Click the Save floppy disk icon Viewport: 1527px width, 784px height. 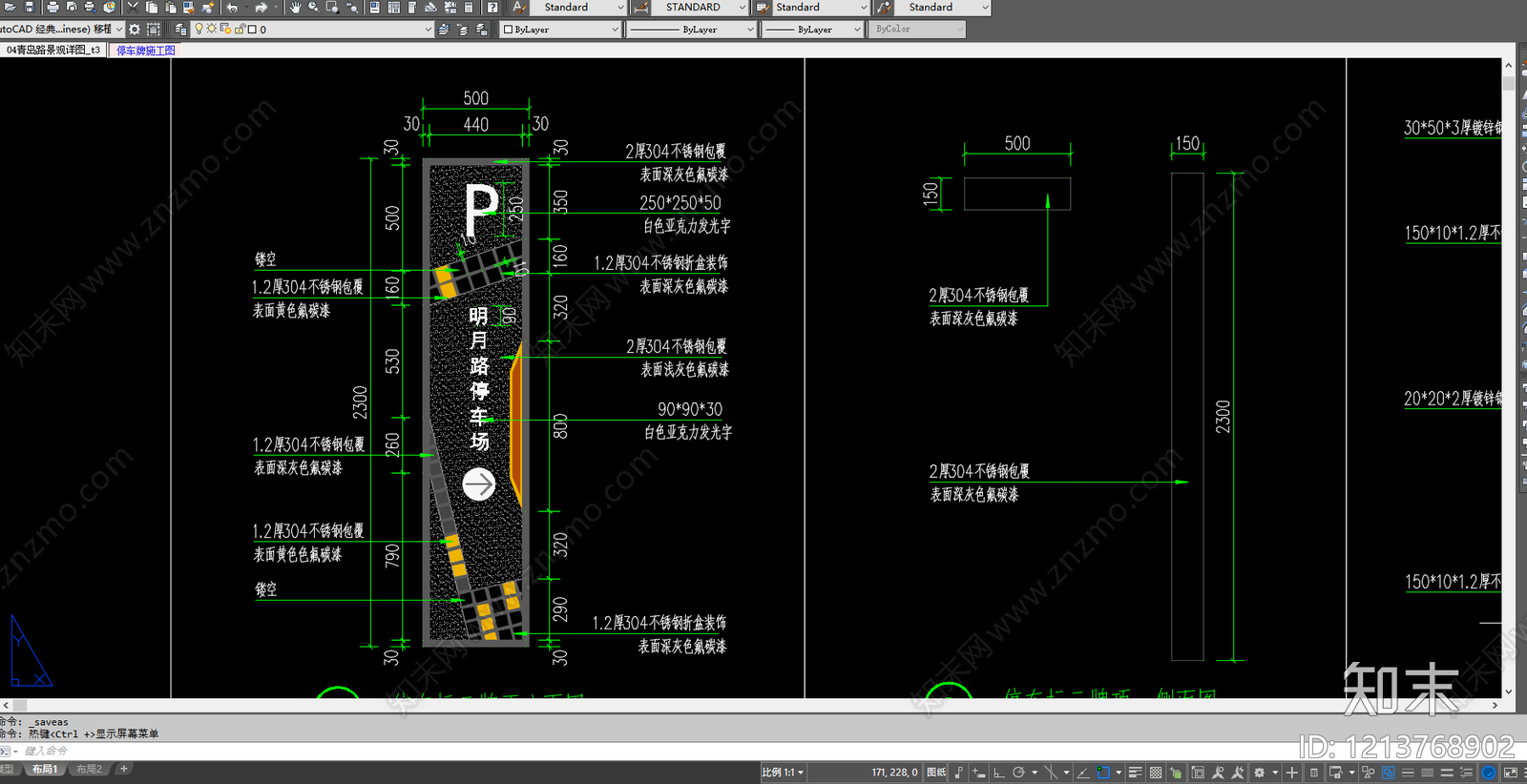30,7
